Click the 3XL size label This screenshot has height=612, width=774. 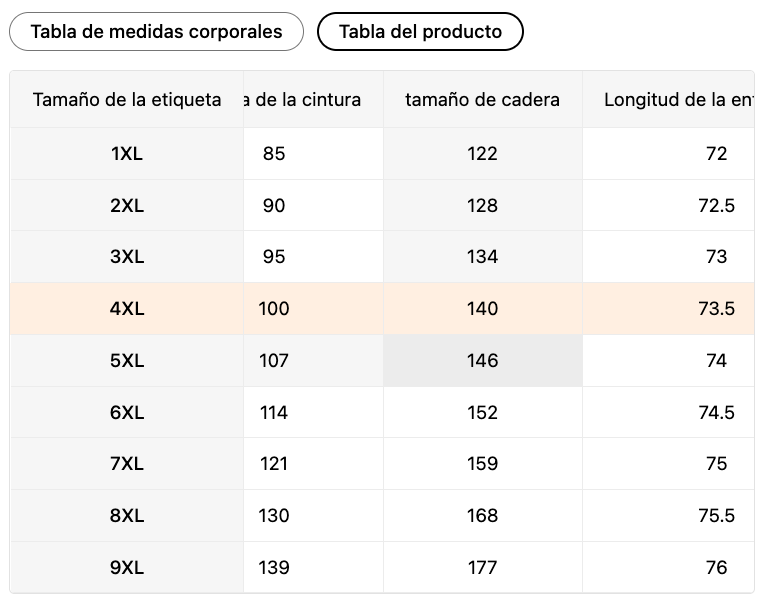click(x=127, y=257)
